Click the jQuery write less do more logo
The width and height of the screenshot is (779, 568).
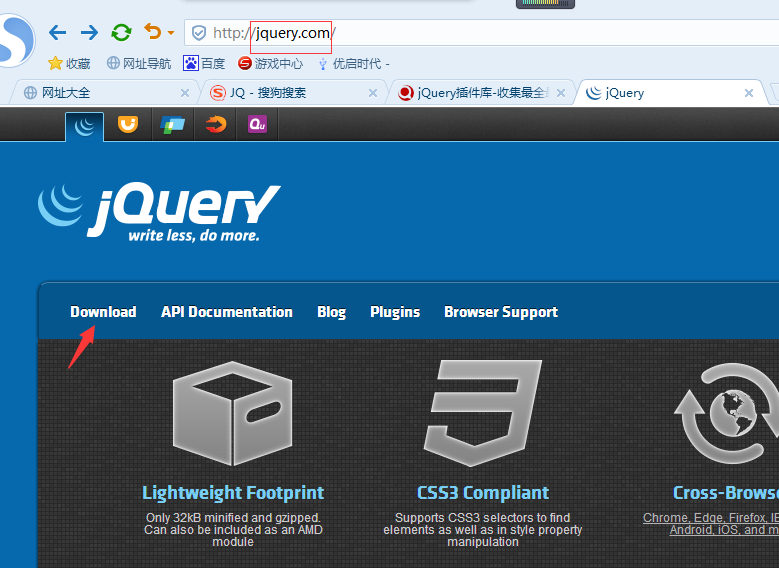(x=159, y=212)
